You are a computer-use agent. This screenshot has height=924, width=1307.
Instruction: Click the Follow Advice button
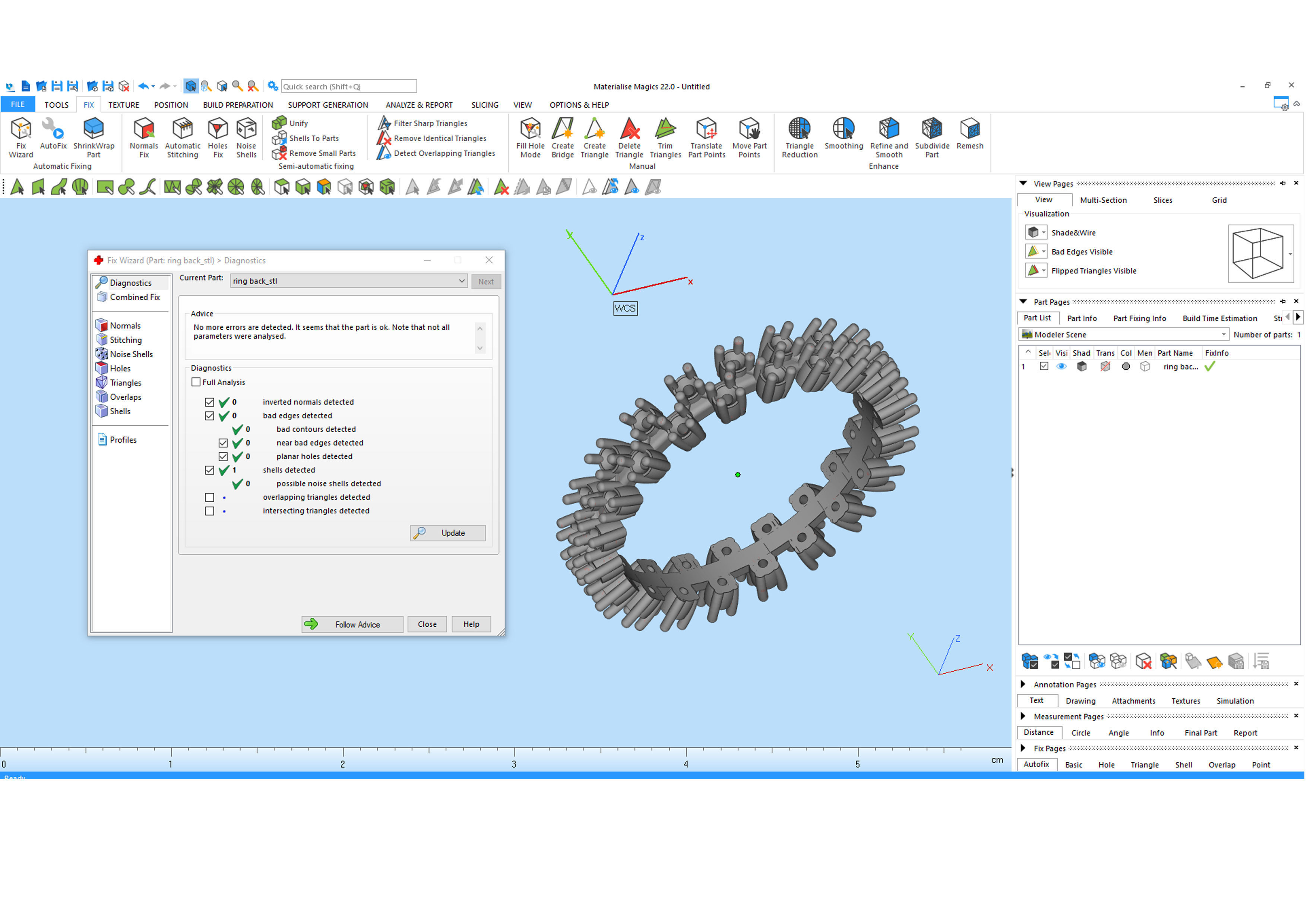tap(352, 624)
